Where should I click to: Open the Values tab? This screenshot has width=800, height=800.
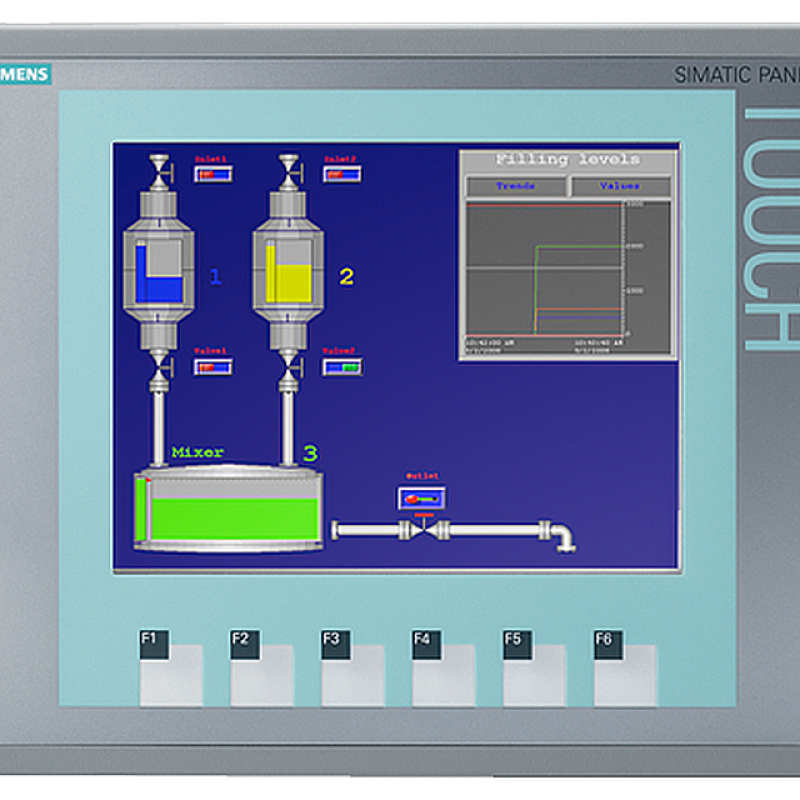619,186
